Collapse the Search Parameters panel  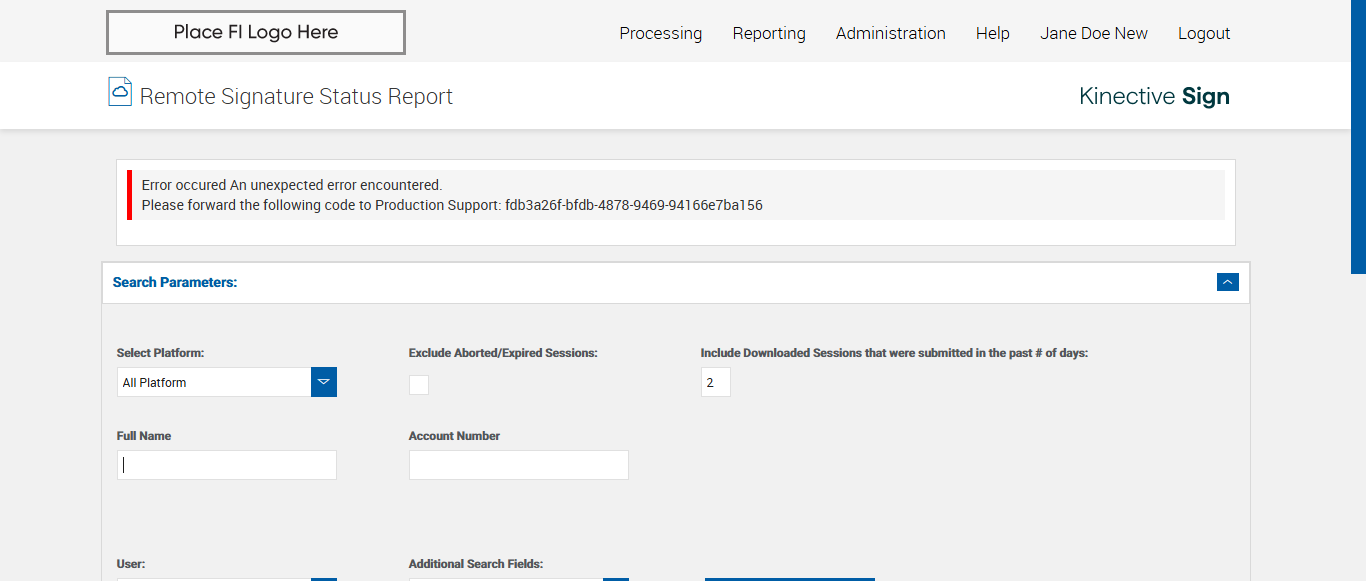point(1228,282)
